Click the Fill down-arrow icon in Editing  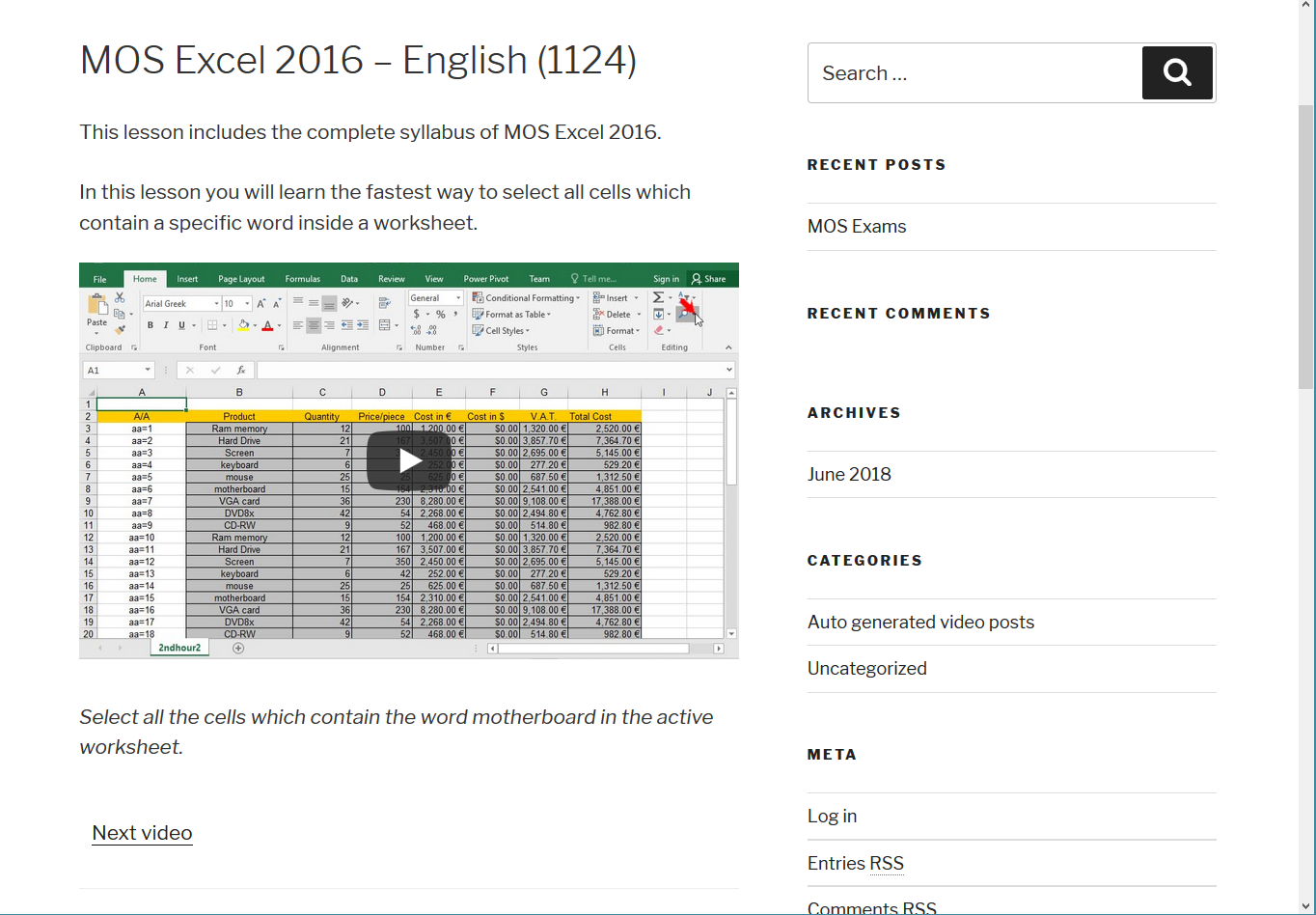(658, 314)
